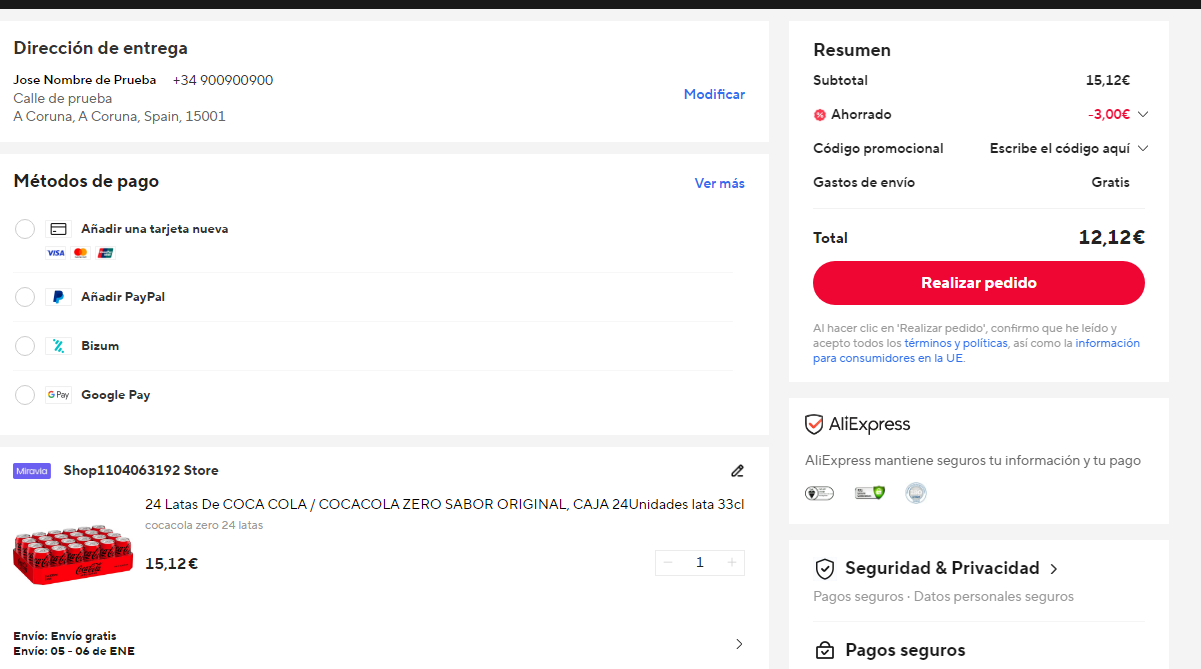This screenshot has width=1201, height=669.
Task: Click the red Ahorrado discount icon
Action: tap(820, 115)
